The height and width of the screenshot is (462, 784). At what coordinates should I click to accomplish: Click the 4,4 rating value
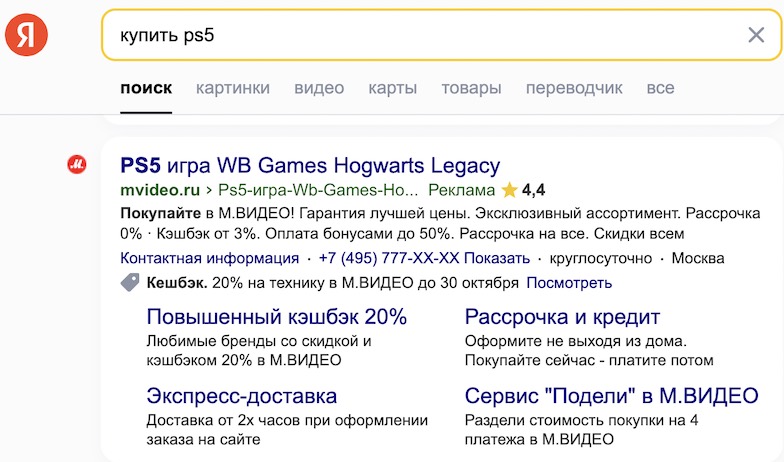(x=534, y=190)
